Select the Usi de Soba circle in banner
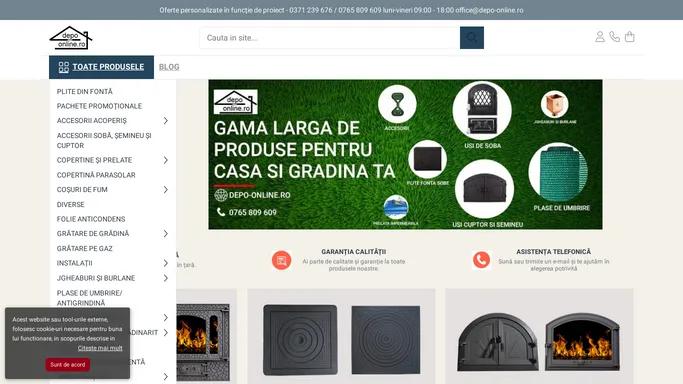Screen dimensions: 683x384 (x=482, y=111)
